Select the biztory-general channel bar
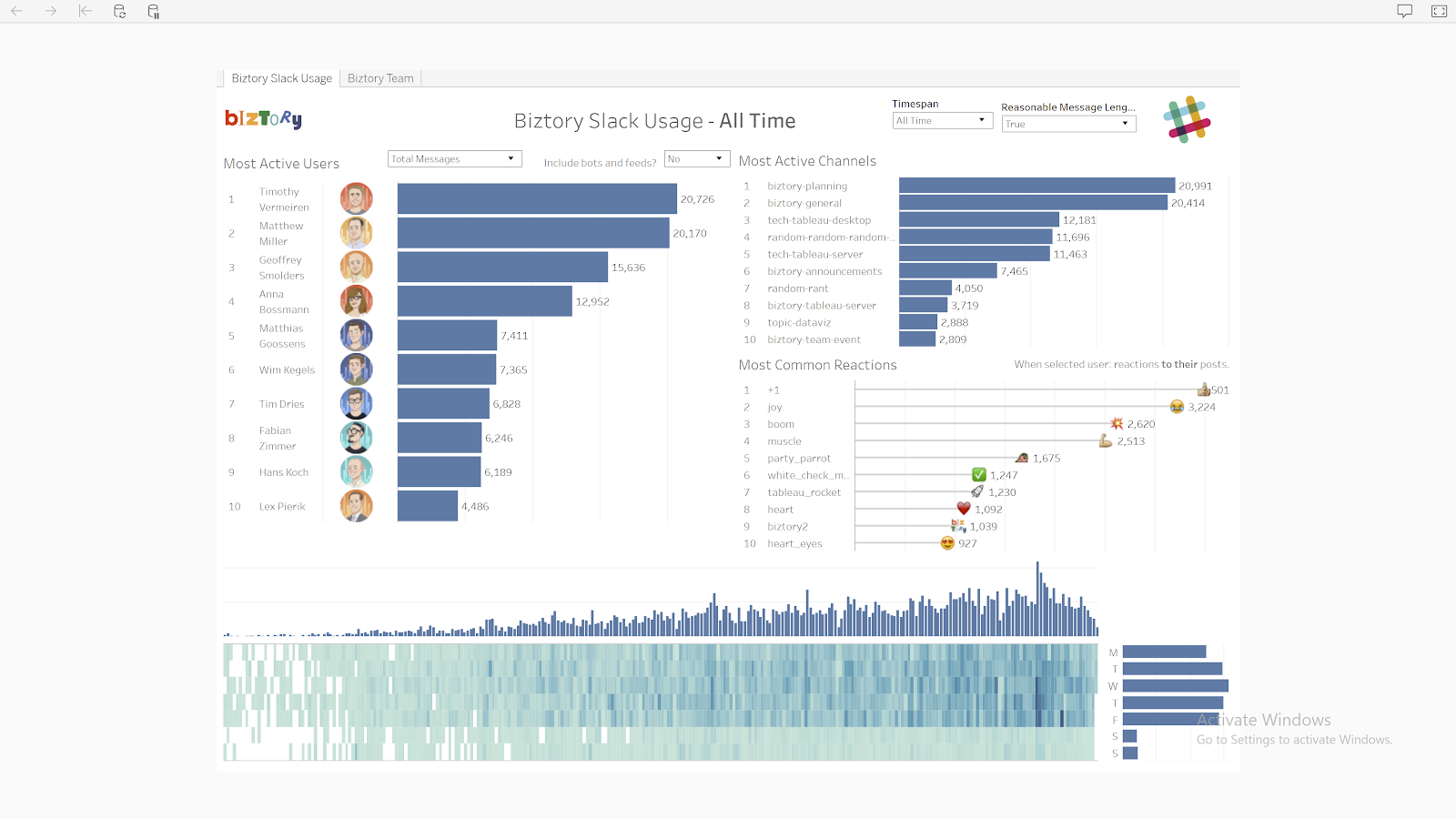 coord(1033,203)
